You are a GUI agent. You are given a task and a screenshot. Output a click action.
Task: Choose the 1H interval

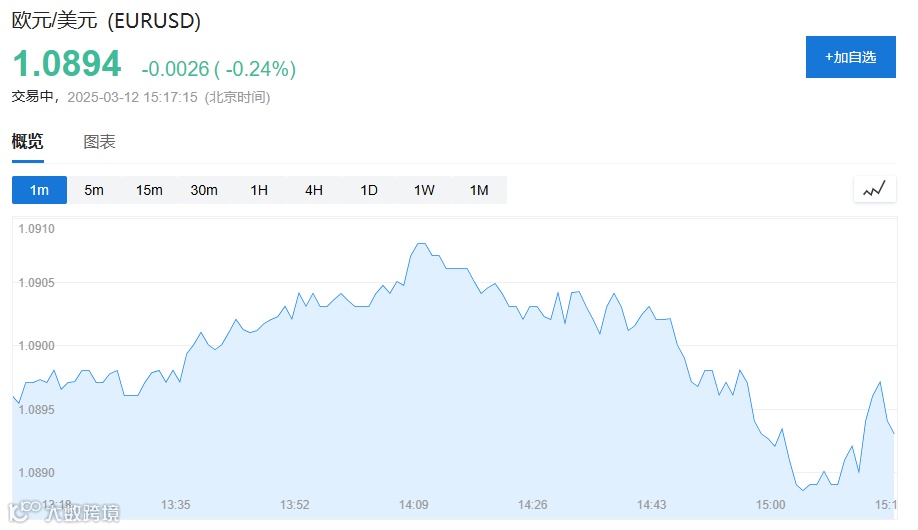[259, 190]
